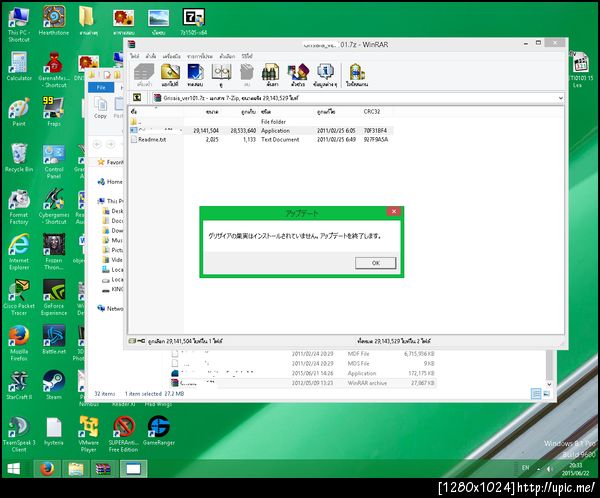Open the Paint desktop shortcut
Image resolution: width=600 pixels, height=498 pixels.
pos(19,112)
